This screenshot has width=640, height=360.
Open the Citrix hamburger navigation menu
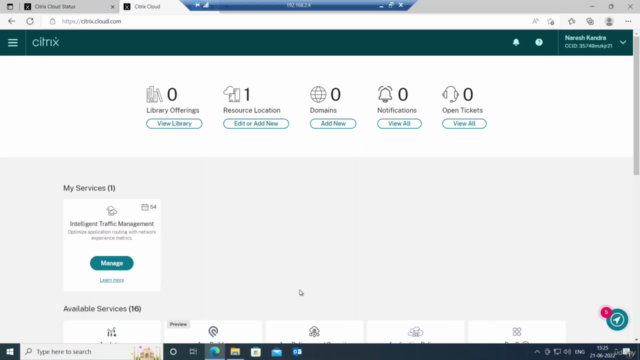pyautogui.click(x=13, y=42)
